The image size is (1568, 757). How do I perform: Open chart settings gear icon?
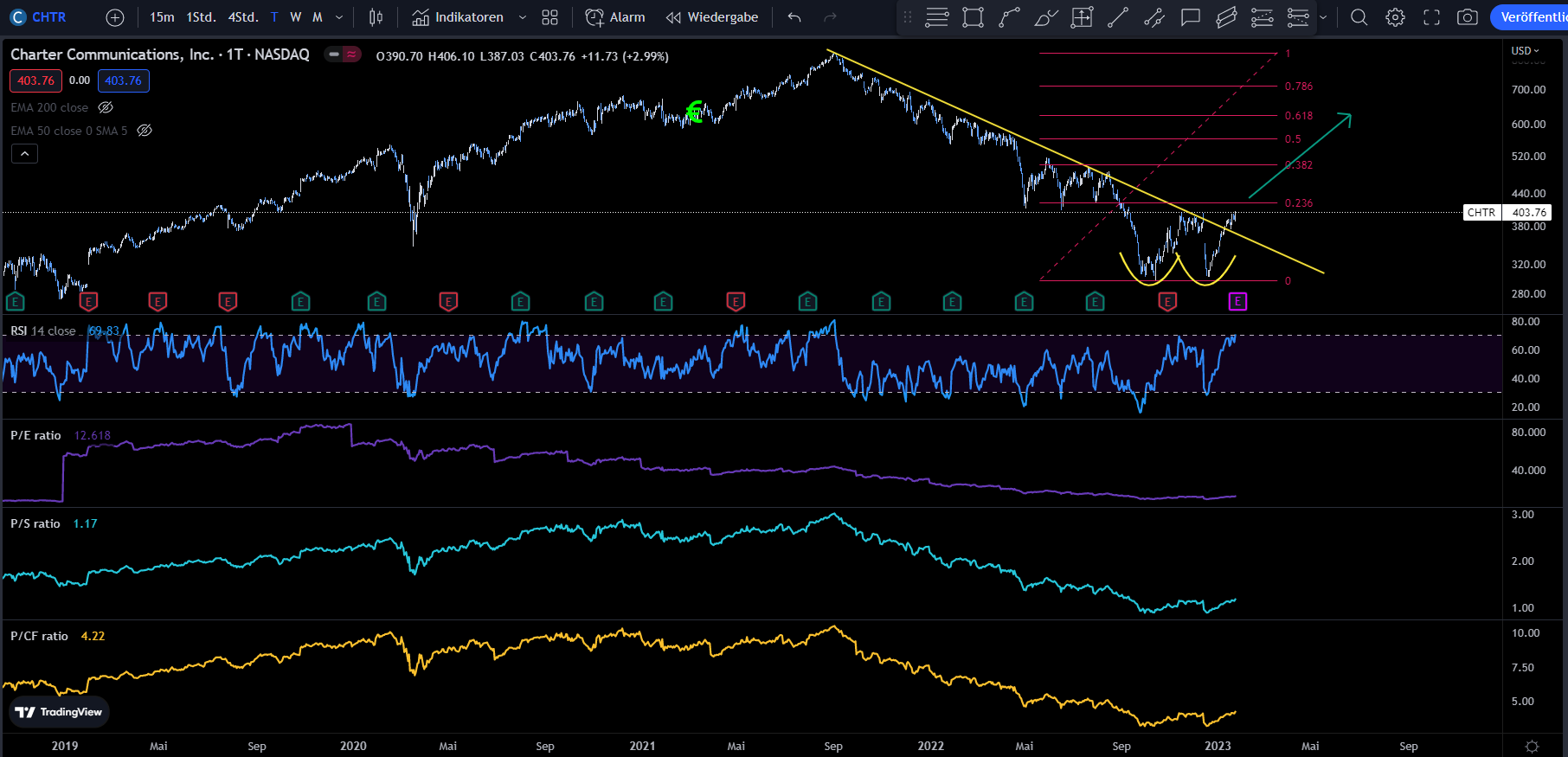(x=1395, y=17)
